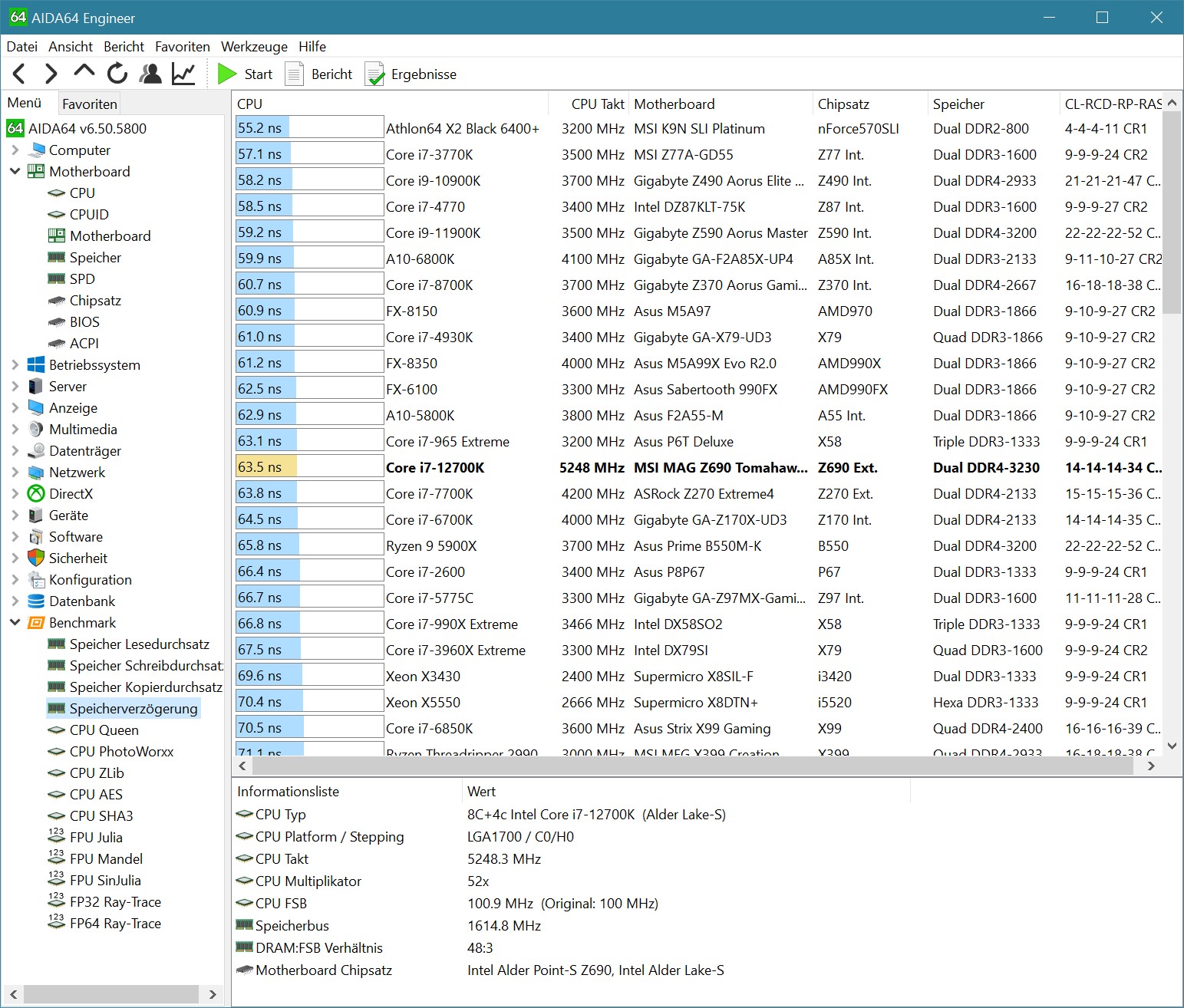Open the Werkzeuge menu
Viewport: 1184px width, 1008px height.
(x=254, y=46)
